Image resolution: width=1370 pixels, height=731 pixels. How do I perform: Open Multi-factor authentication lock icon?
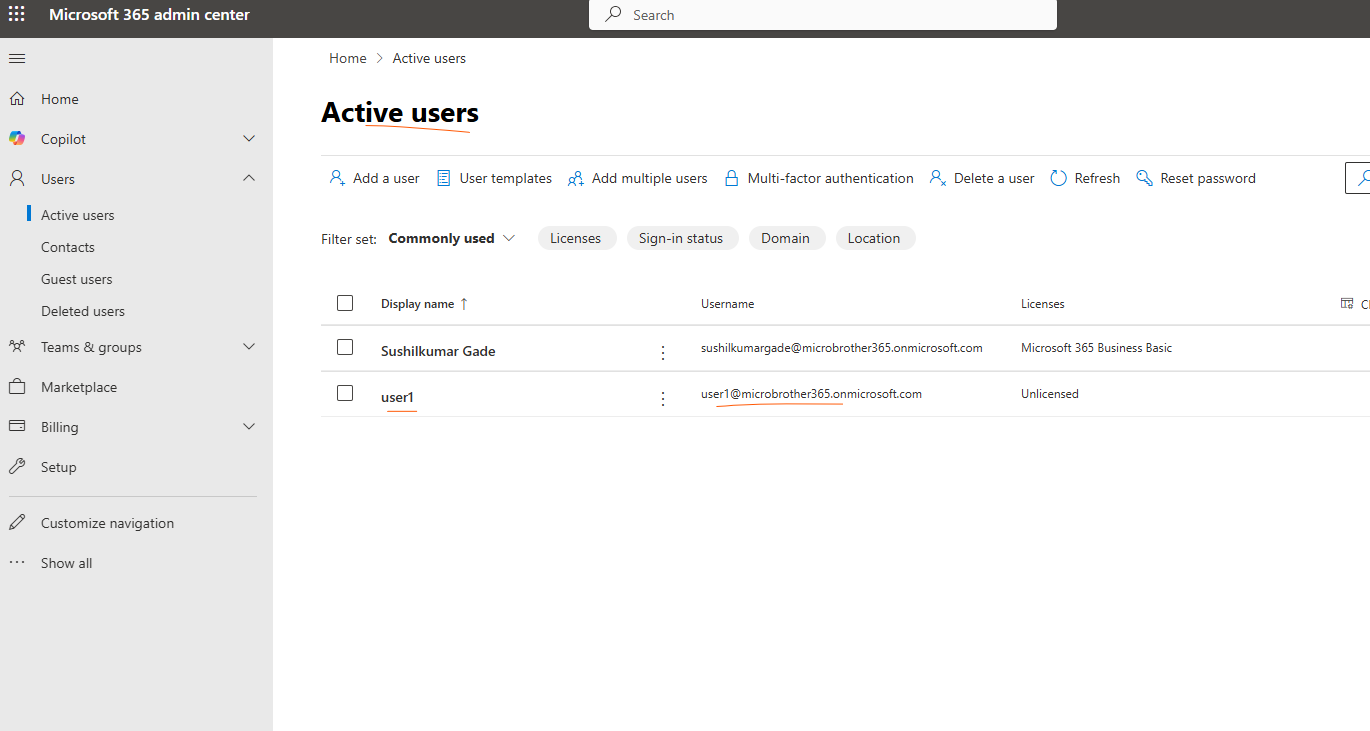point(732,178)
